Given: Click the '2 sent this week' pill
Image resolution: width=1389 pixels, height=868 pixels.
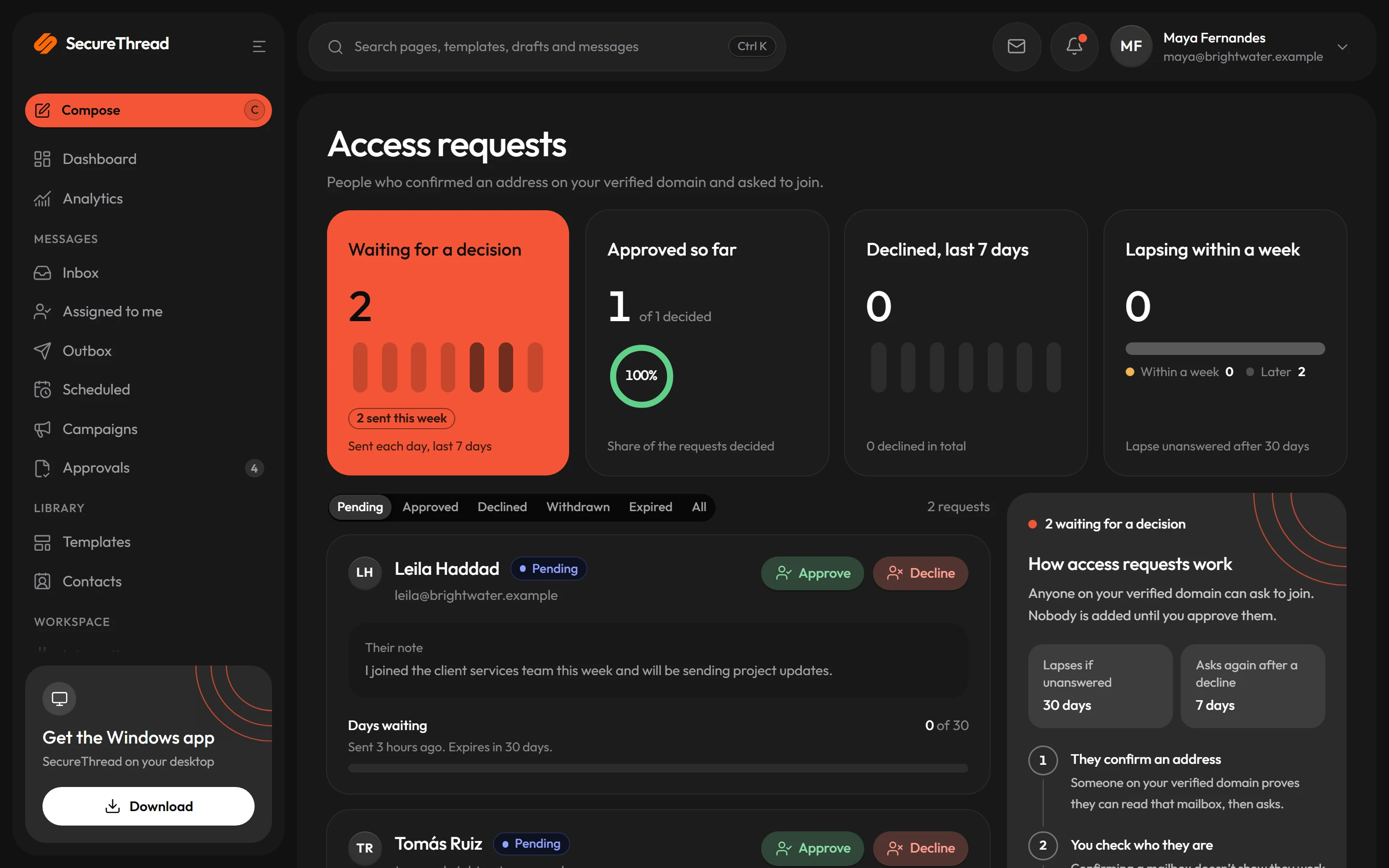Looking at the screenshot, I should click(401, 419).
